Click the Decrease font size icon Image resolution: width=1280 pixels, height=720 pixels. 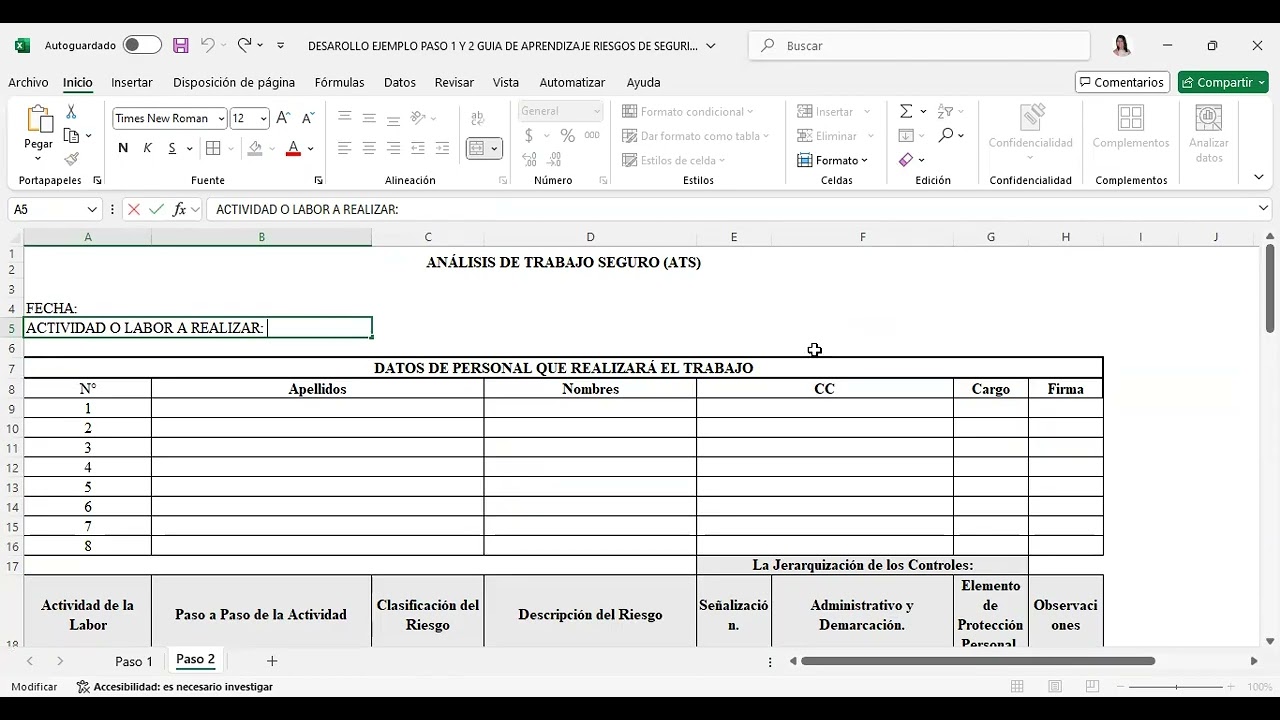click(x=308, y=118)
